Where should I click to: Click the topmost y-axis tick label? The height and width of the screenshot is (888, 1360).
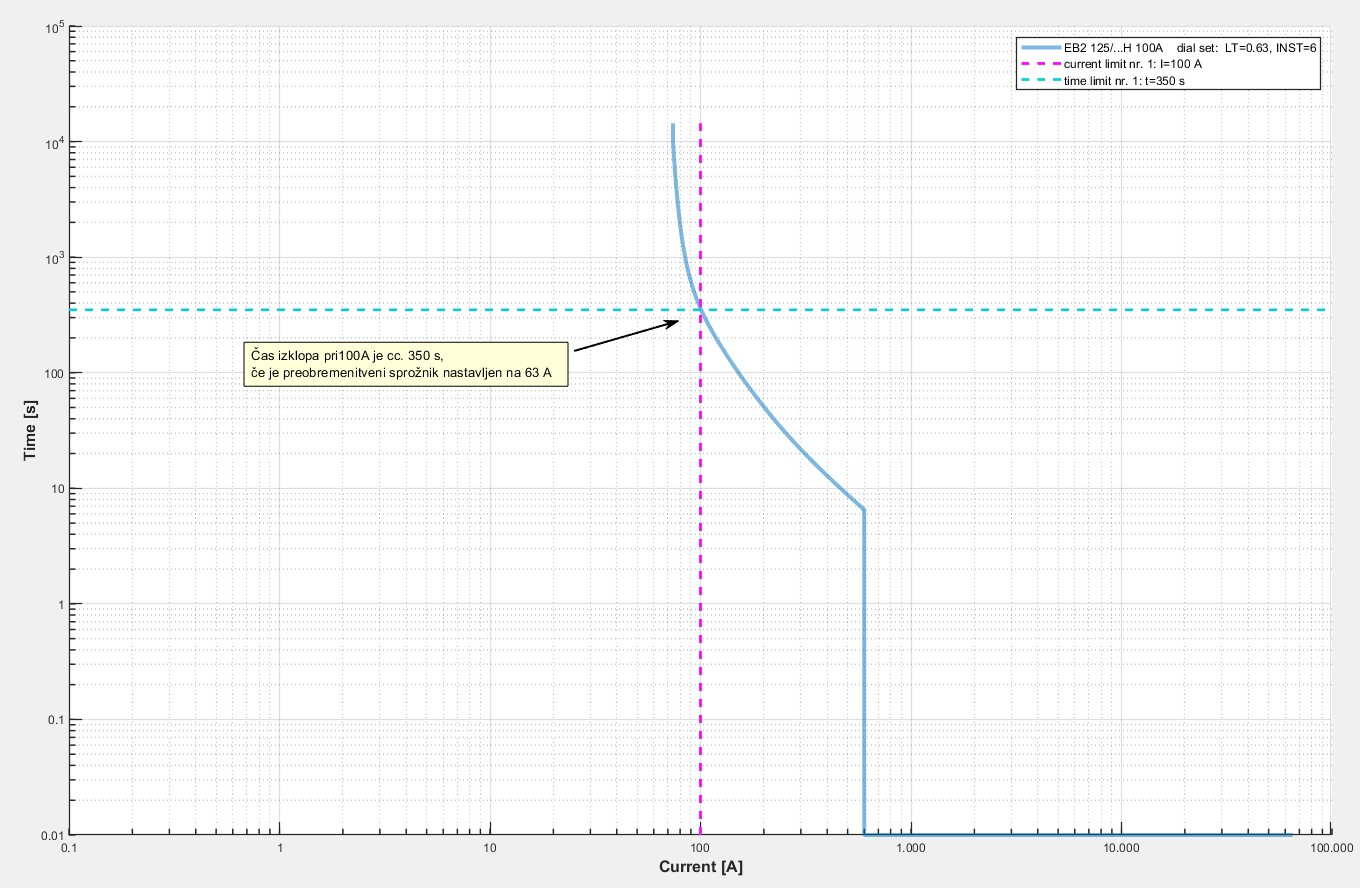[x=54, y=27]
